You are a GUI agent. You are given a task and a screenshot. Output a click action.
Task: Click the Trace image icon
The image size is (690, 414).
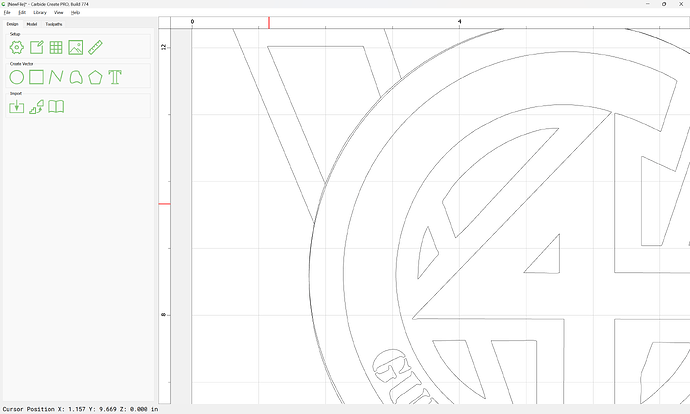pos(37,107)
